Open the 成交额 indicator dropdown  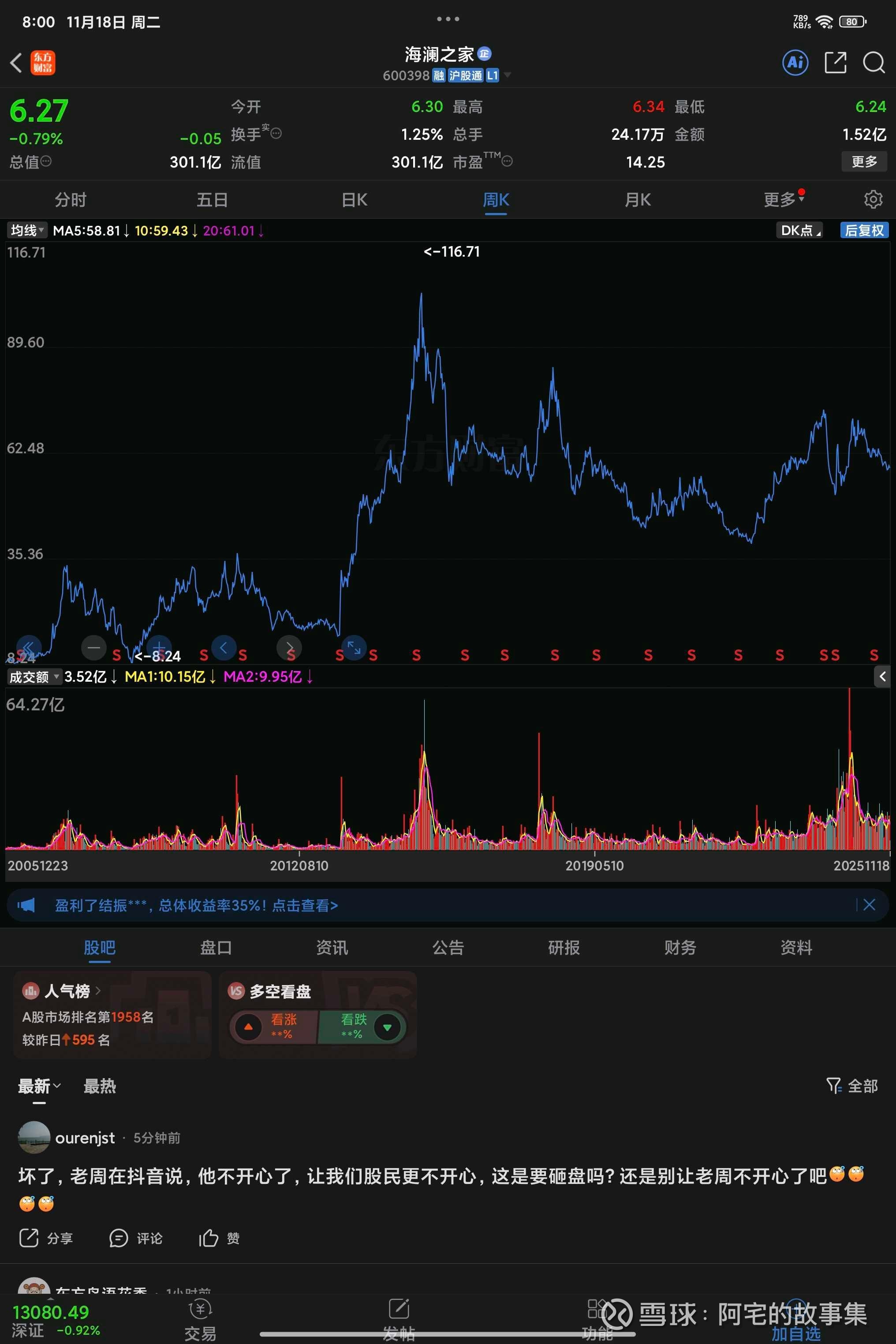pyautogui.click(x=34, y=676)
